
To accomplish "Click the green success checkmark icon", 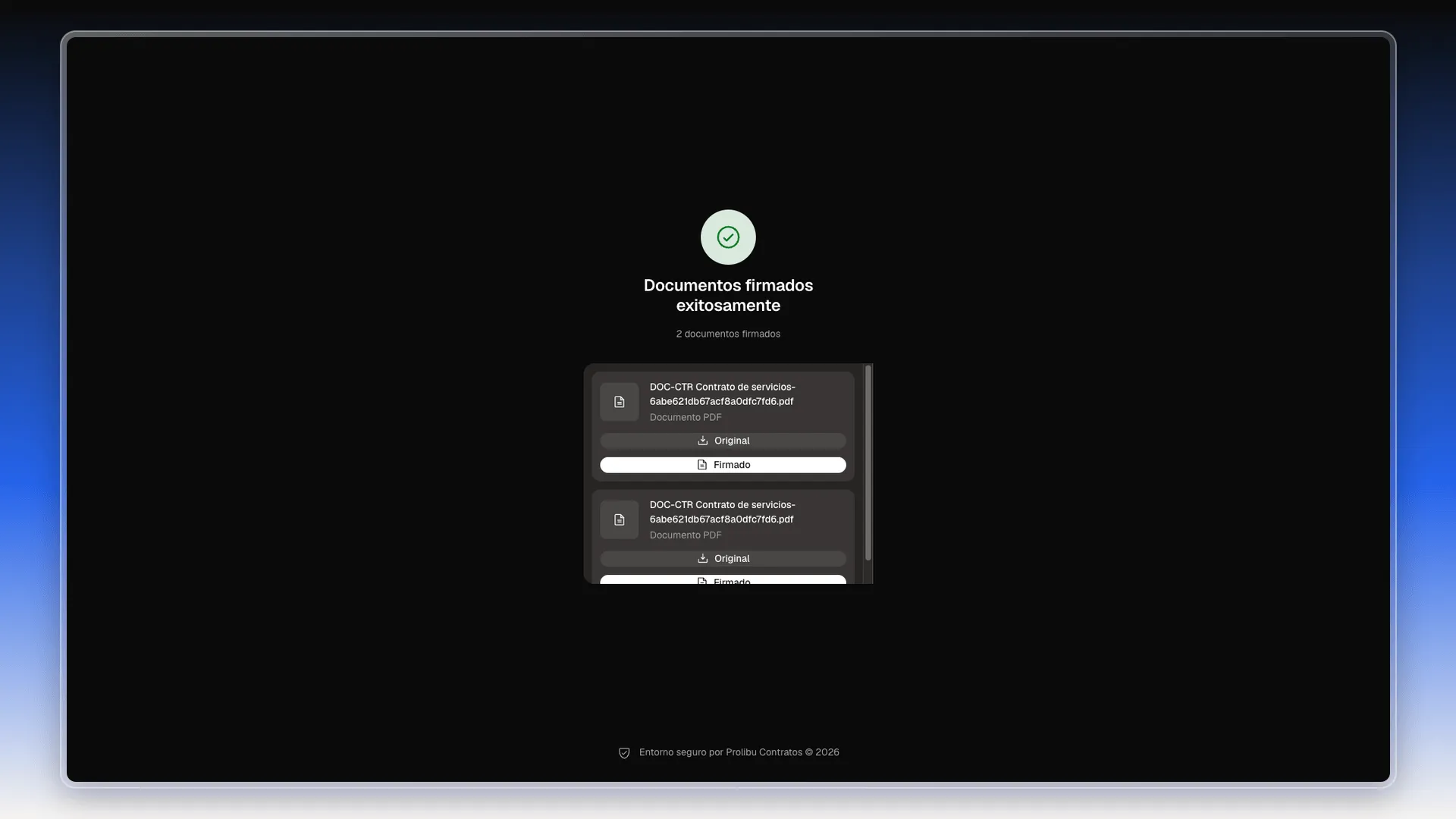I will 728,237.
